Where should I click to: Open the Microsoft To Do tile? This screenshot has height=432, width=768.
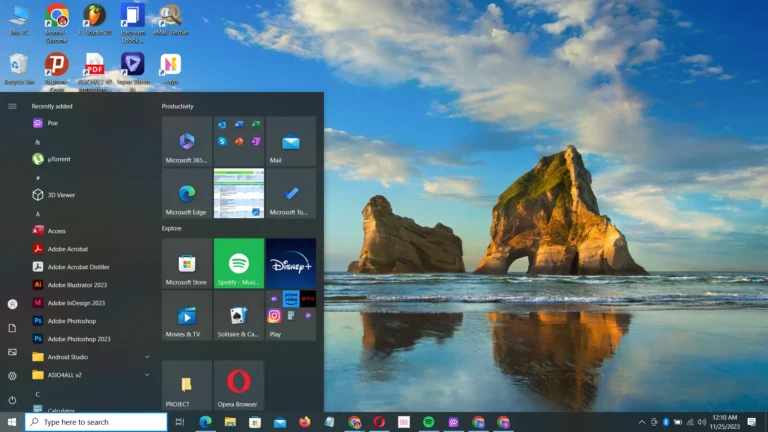[x=291, y=193]
